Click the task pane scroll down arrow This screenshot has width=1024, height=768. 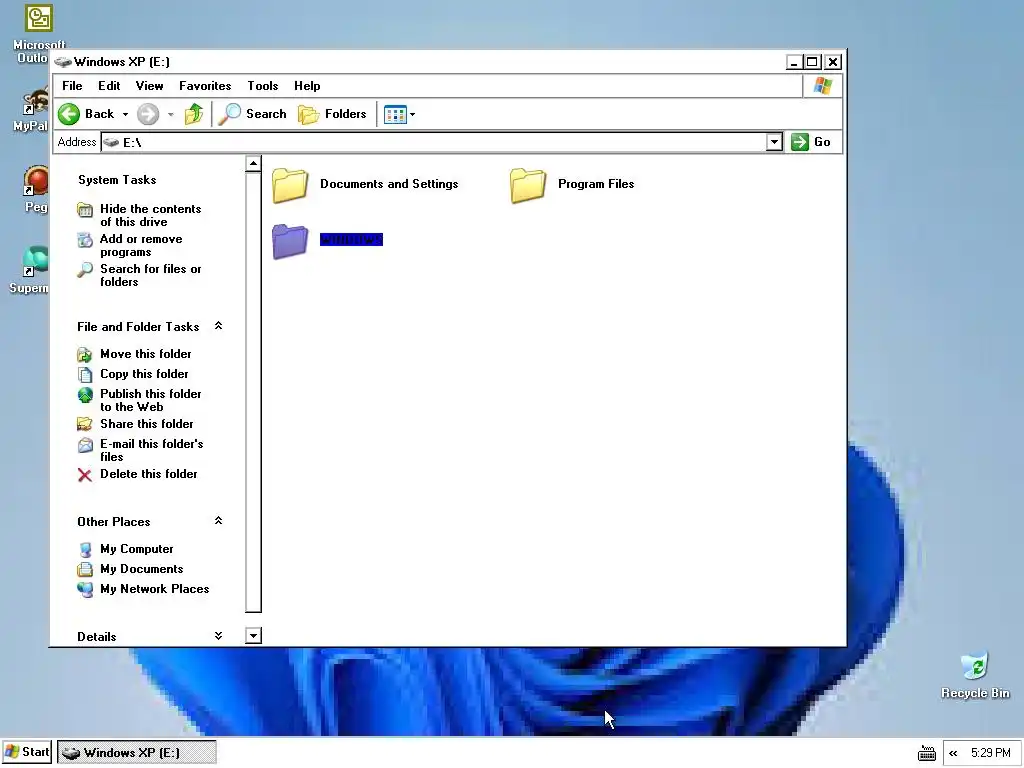pyautogui.click(x=253, y=635)
